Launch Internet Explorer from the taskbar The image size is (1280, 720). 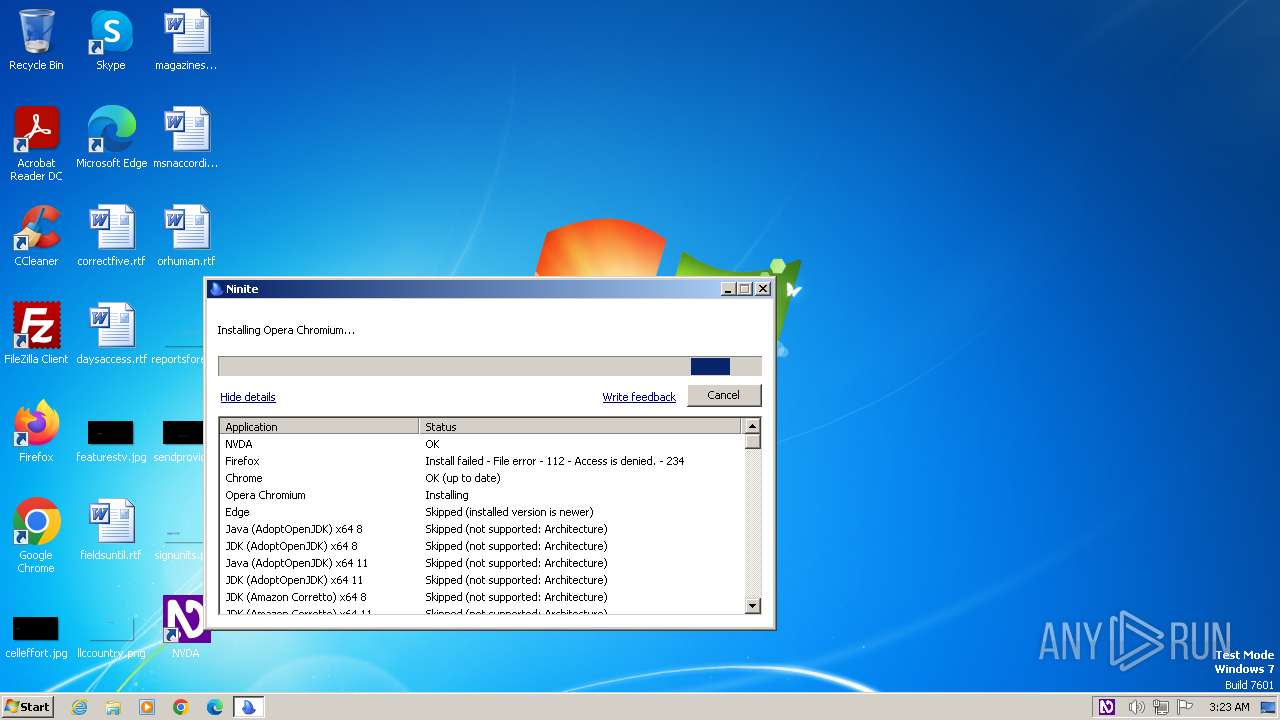click(x=80, y=707)
